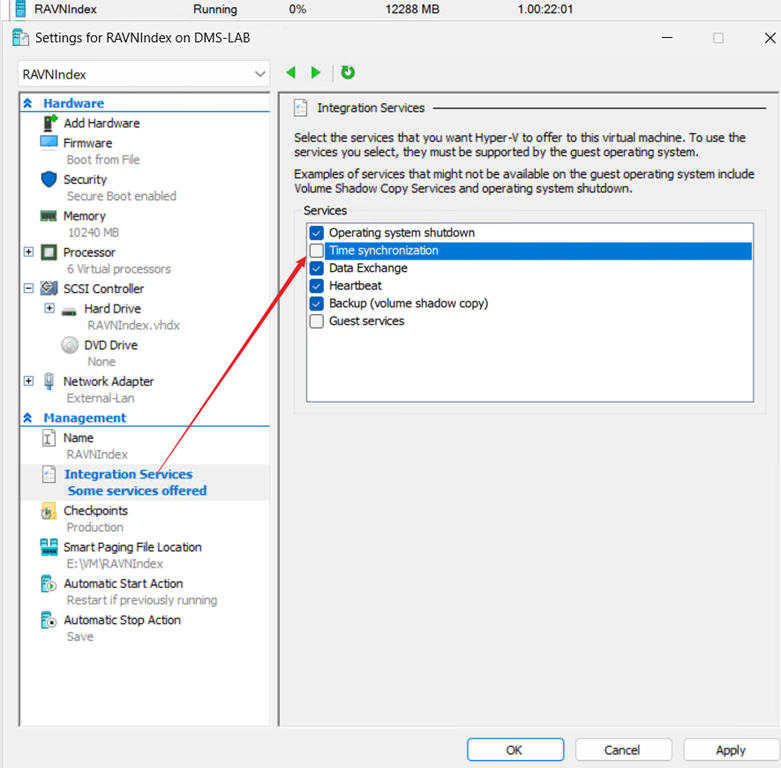
Task: Expand the Network Adapter tree node
Action: tap(28, 381)
